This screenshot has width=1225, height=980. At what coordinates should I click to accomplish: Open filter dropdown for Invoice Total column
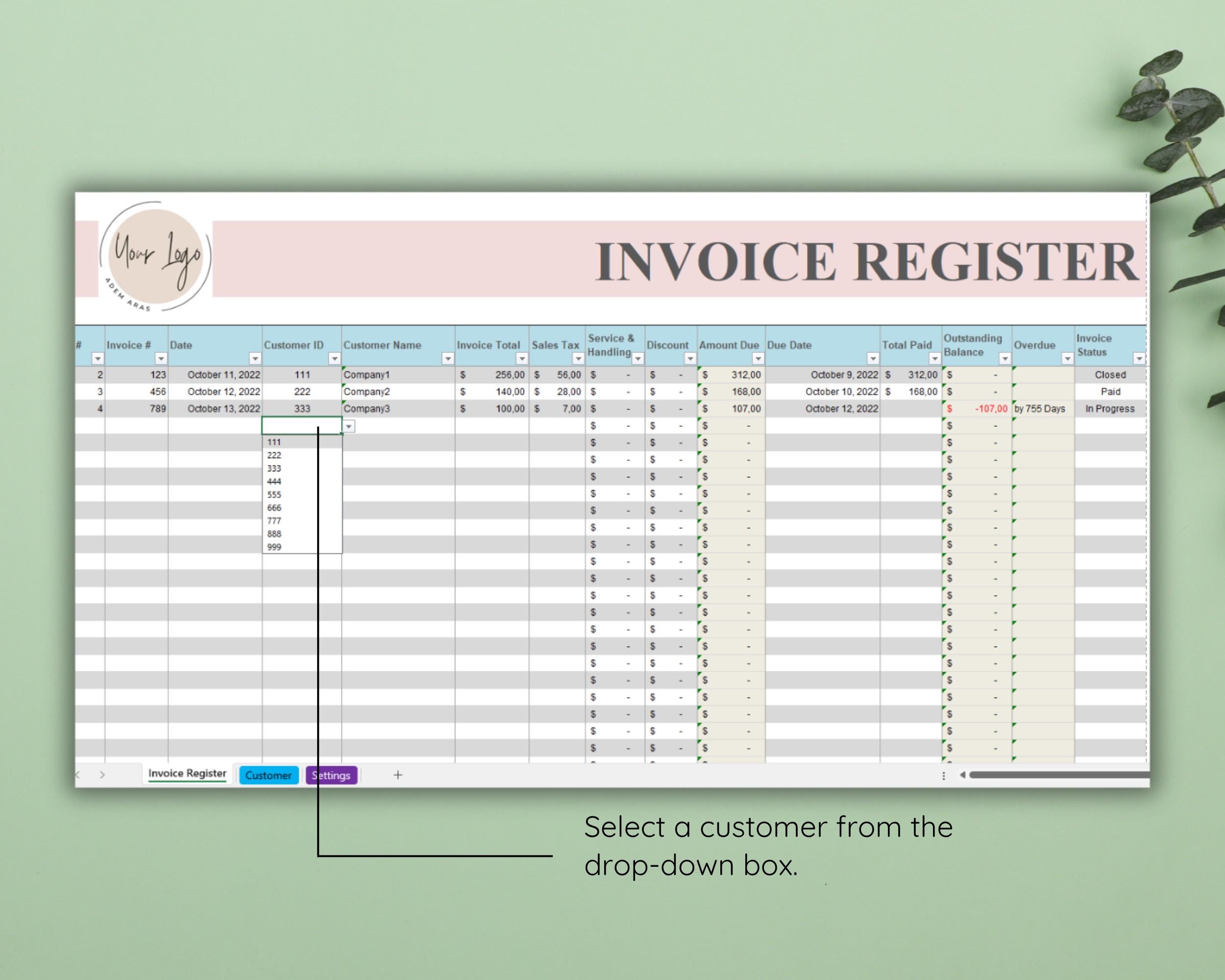tap(521, 359)
